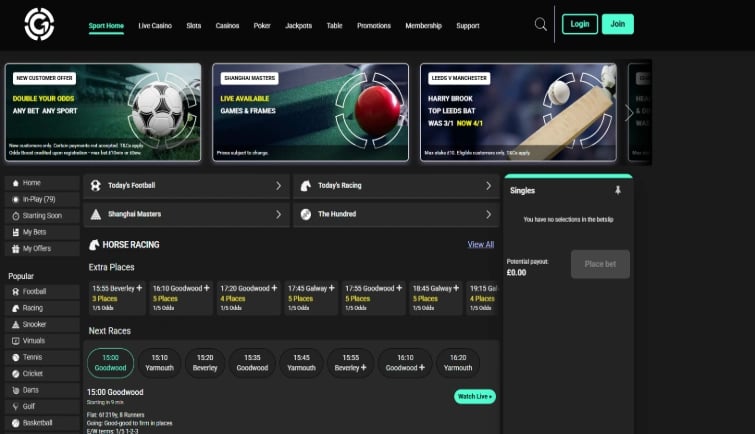Open the Table menu item
The height and width of the screenshot is (434, 755).
point(334,26)
